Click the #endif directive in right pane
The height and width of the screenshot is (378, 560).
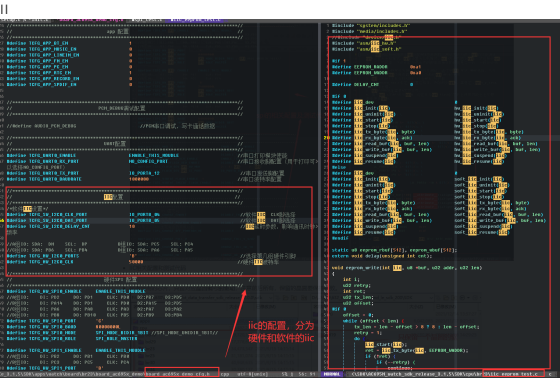coord(340,238)
